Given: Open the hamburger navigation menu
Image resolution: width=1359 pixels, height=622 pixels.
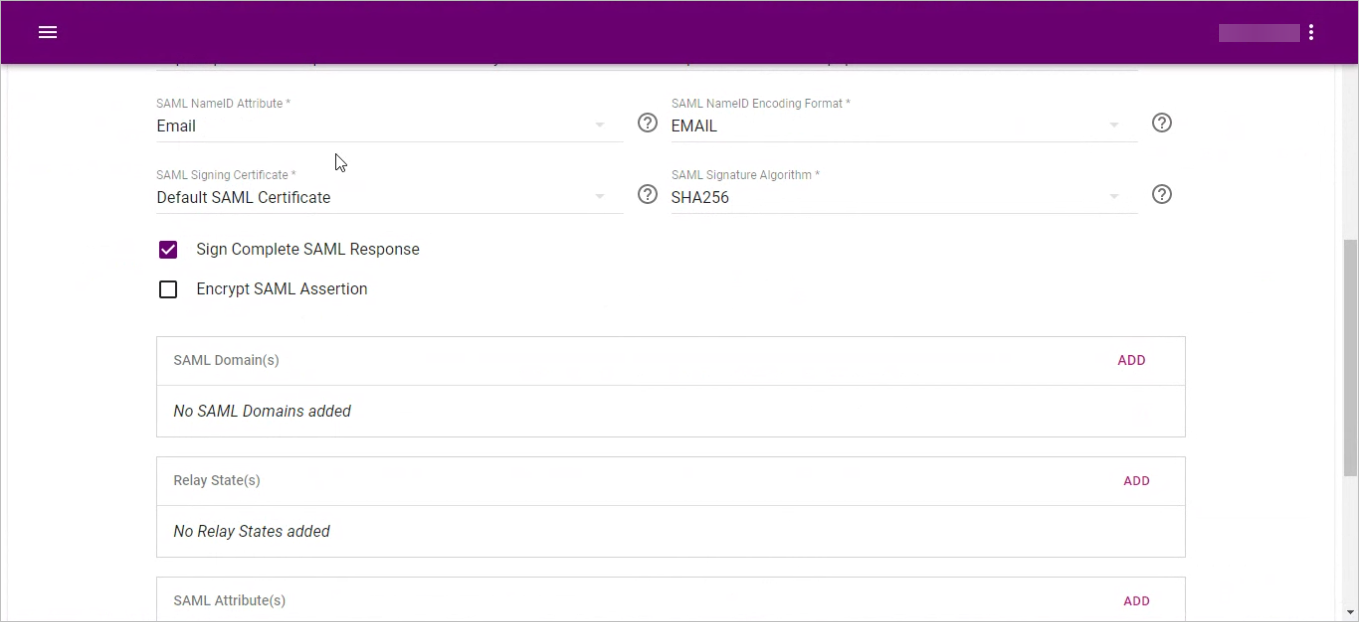Looking at the screenshot, I should [47, 32].
